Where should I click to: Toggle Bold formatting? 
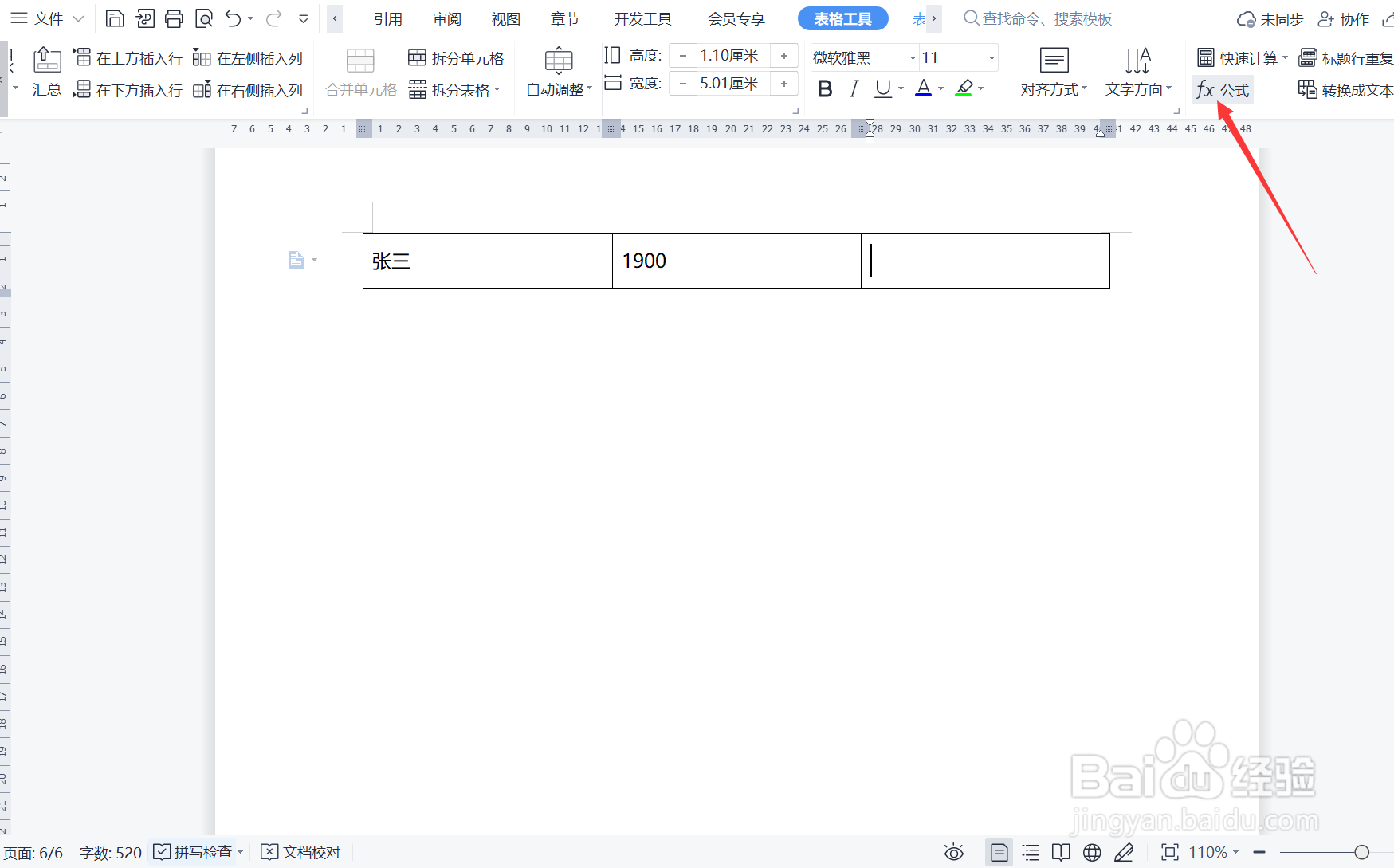pos(826,88)
